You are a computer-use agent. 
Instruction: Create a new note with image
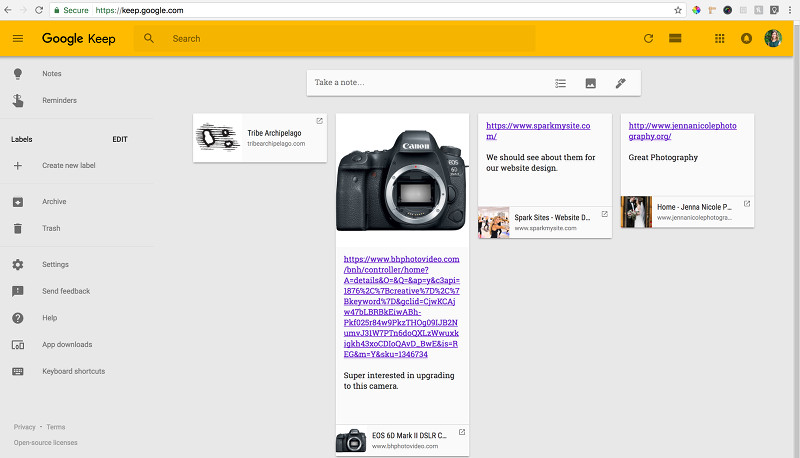590,83
